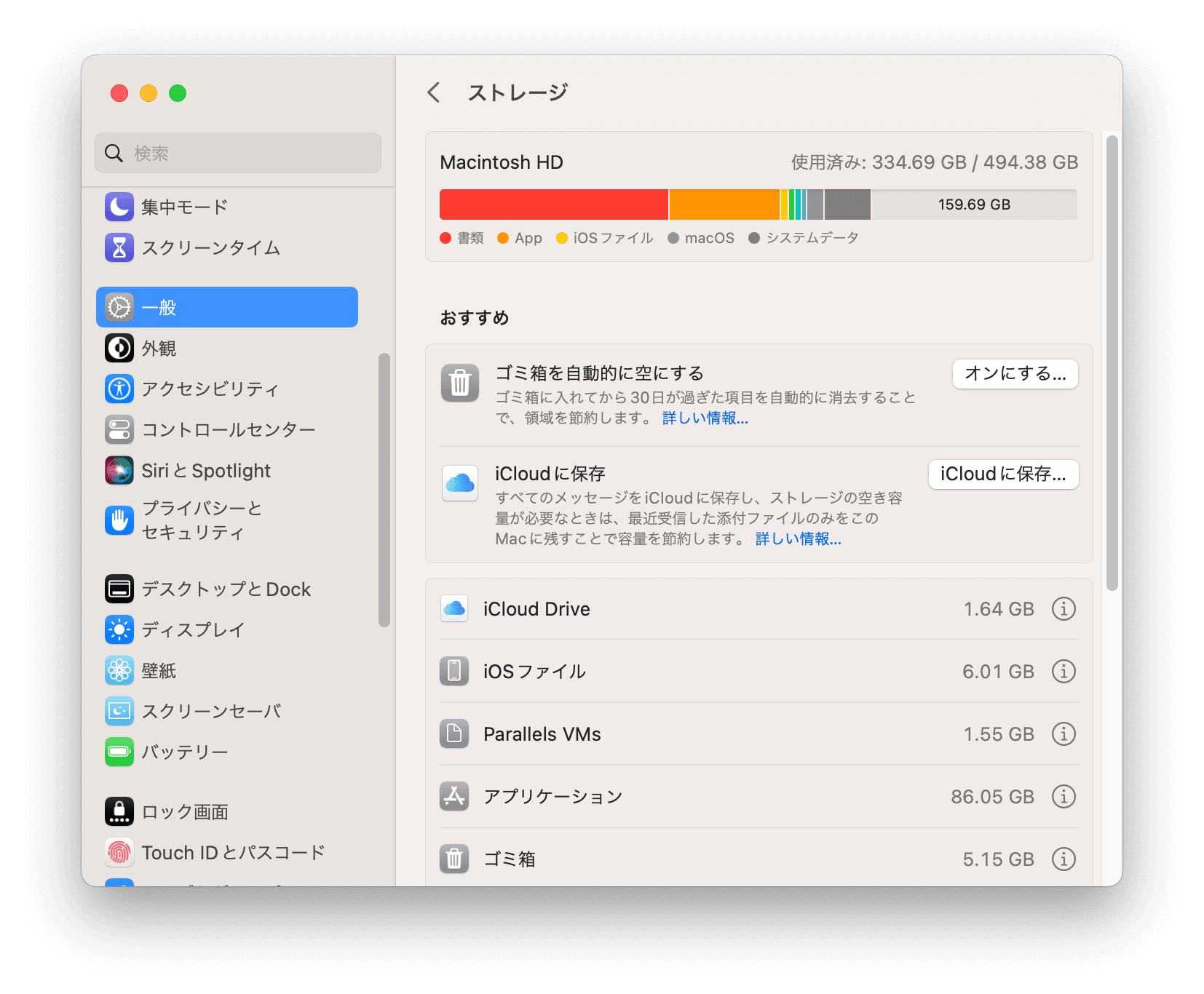
Task: Show info for アプリケーション row
Action: point(1064,796)
